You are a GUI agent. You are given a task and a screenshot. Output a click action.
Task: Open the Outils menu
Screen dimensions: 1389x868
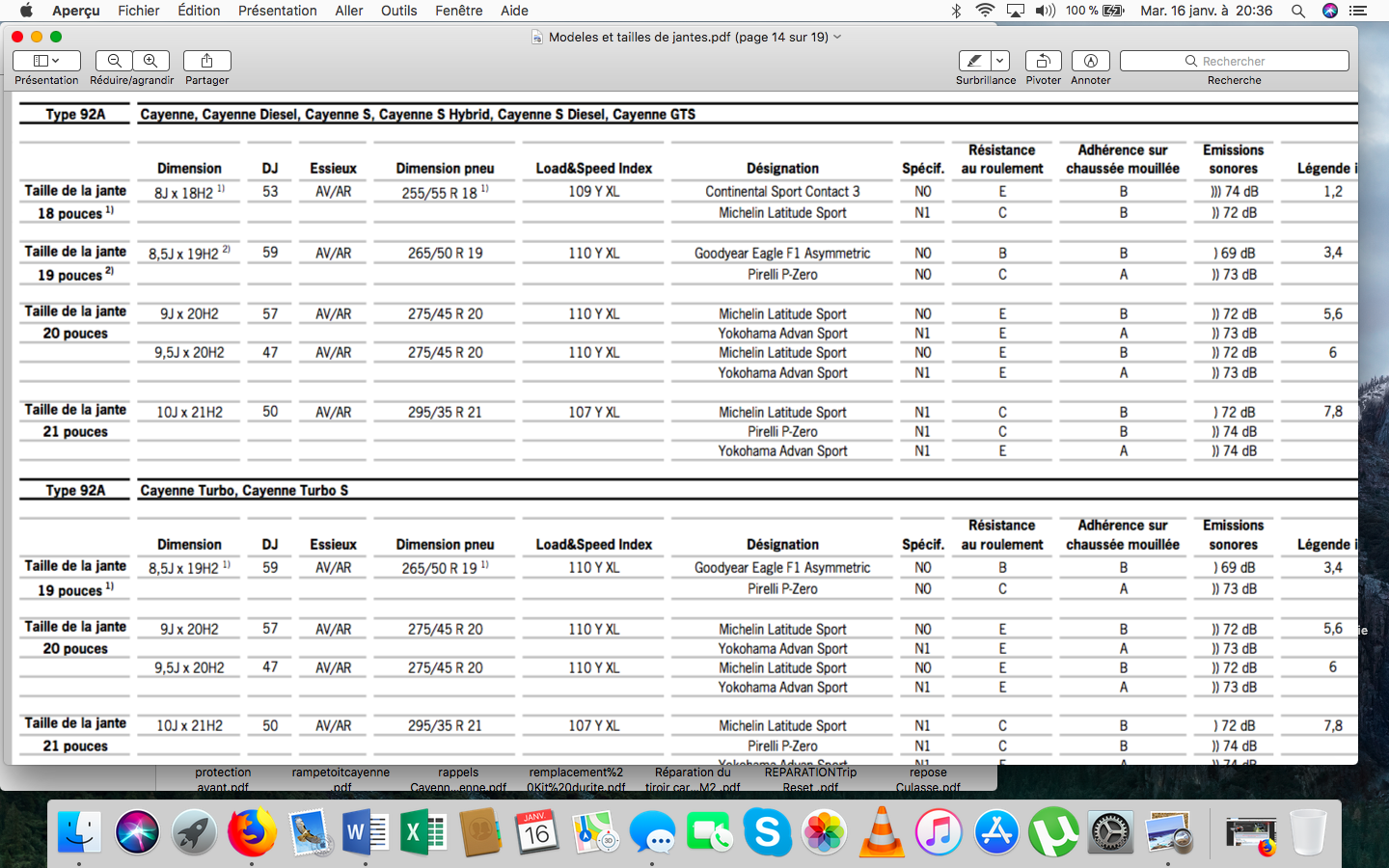point(398,11)
